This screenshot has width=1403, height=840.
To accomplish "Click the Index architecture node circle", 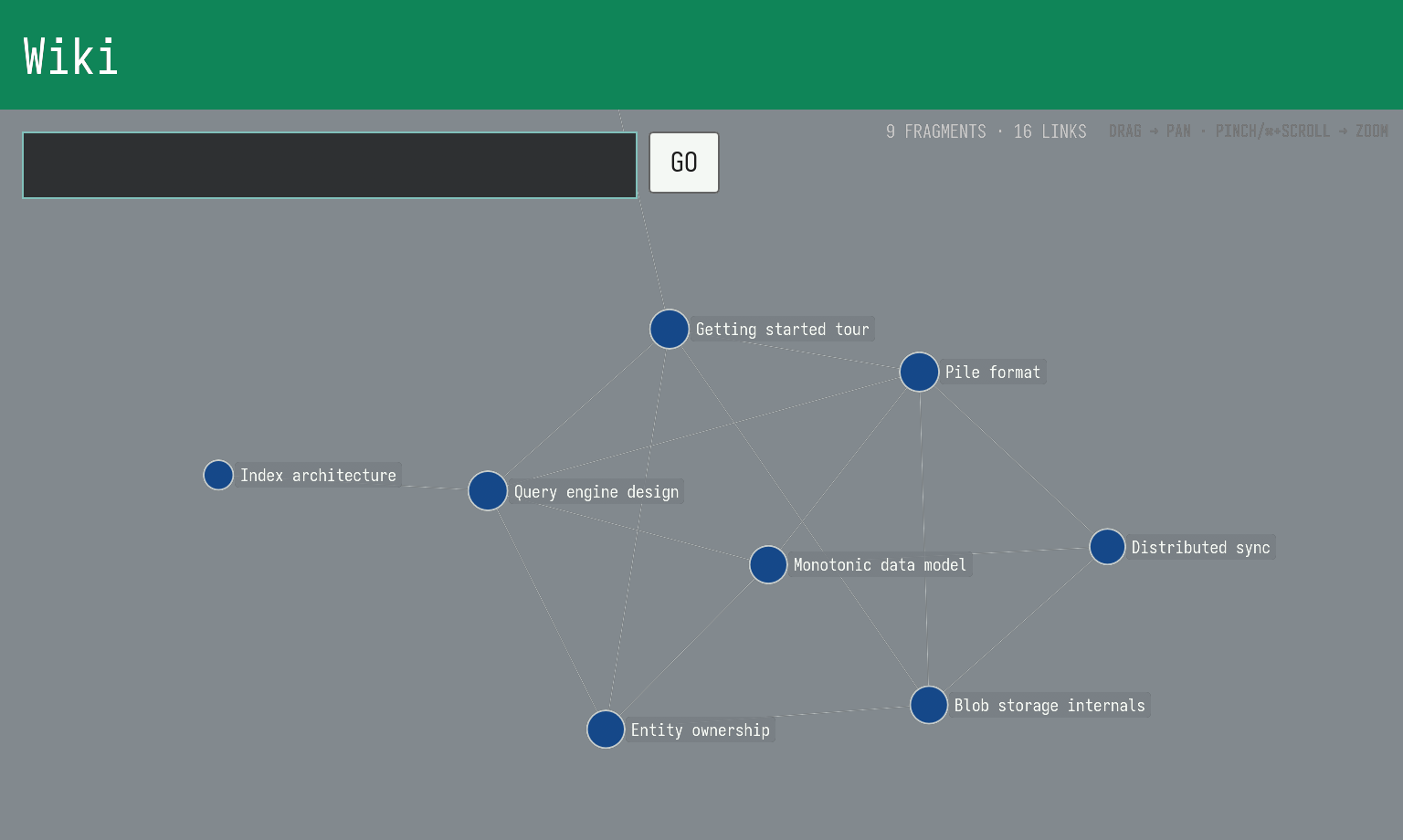I will click(x=218, y=475).
